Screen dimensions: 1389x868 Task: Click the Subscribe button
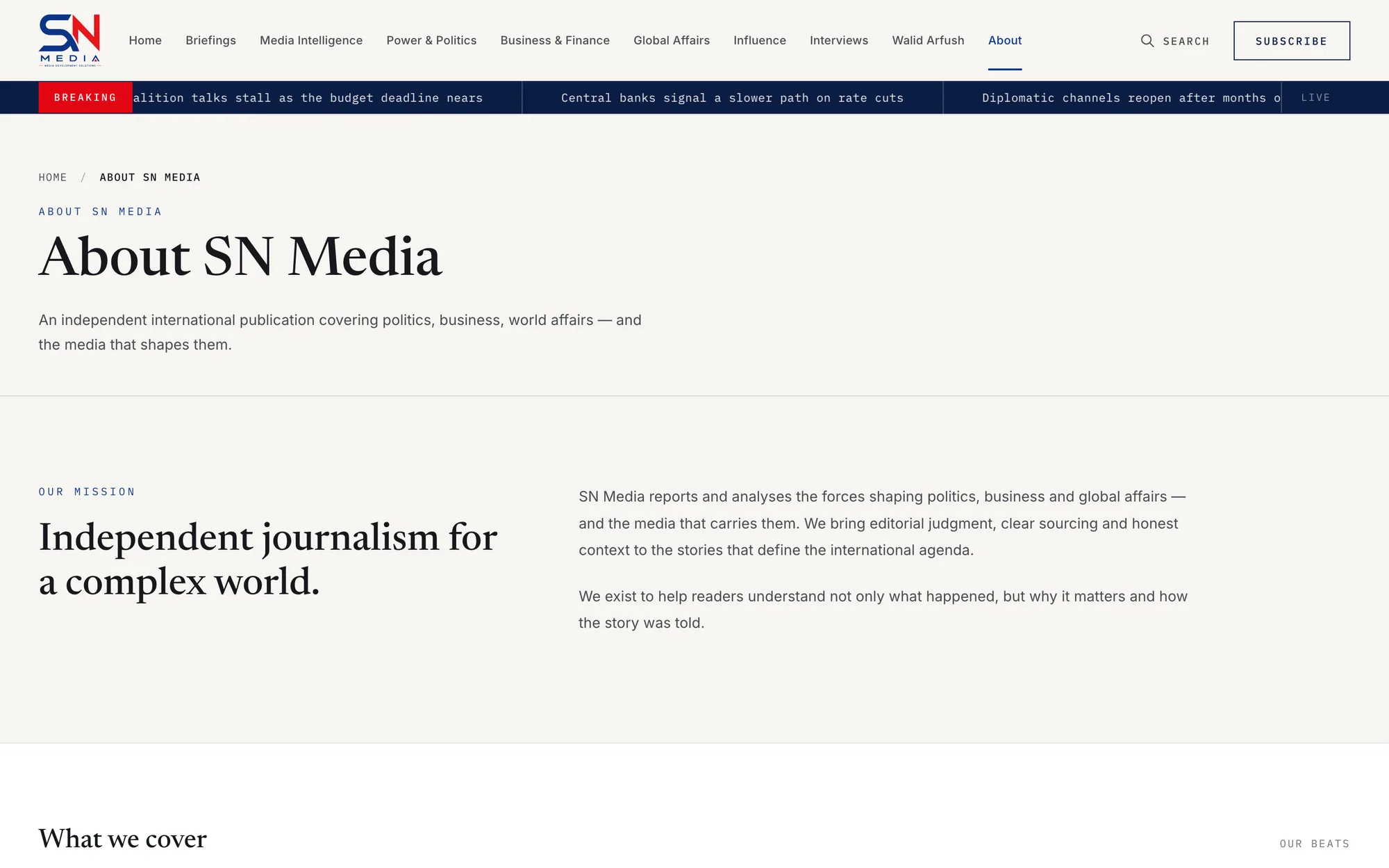click(x=1292, y=41)
